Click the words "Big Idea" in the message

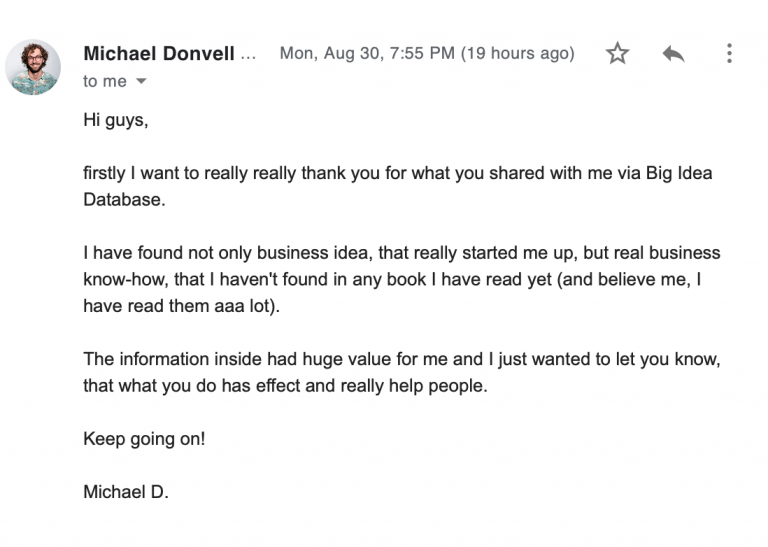coord(679,173)
